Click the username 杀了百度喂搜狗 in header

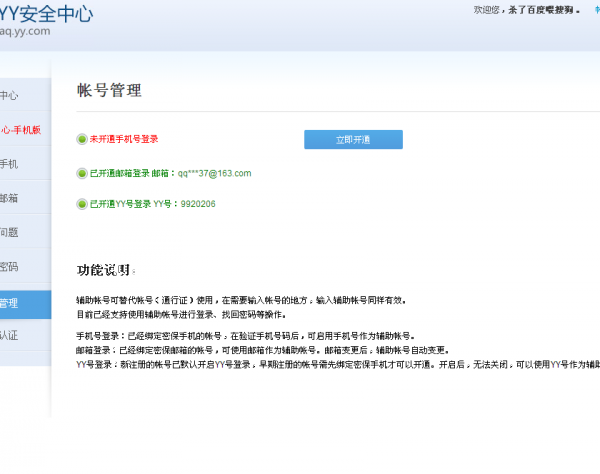pos(541,10)
